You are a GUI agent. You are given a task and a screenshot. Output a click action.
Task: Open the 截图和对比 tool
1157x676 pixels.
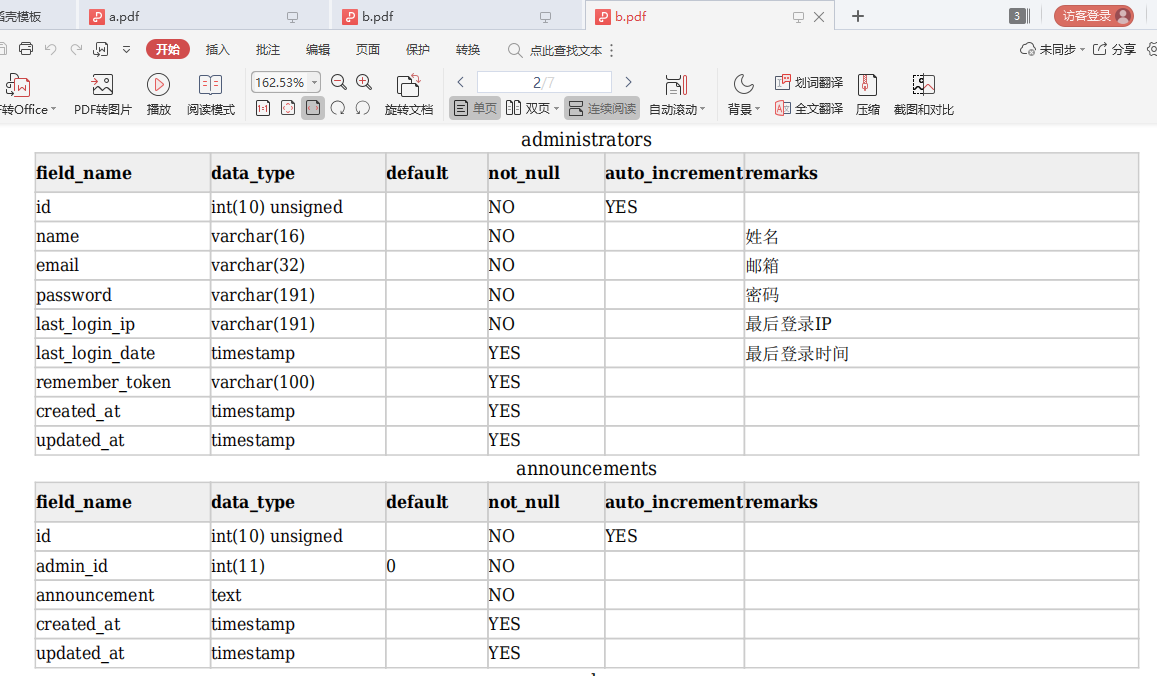(x=923, y=85)
